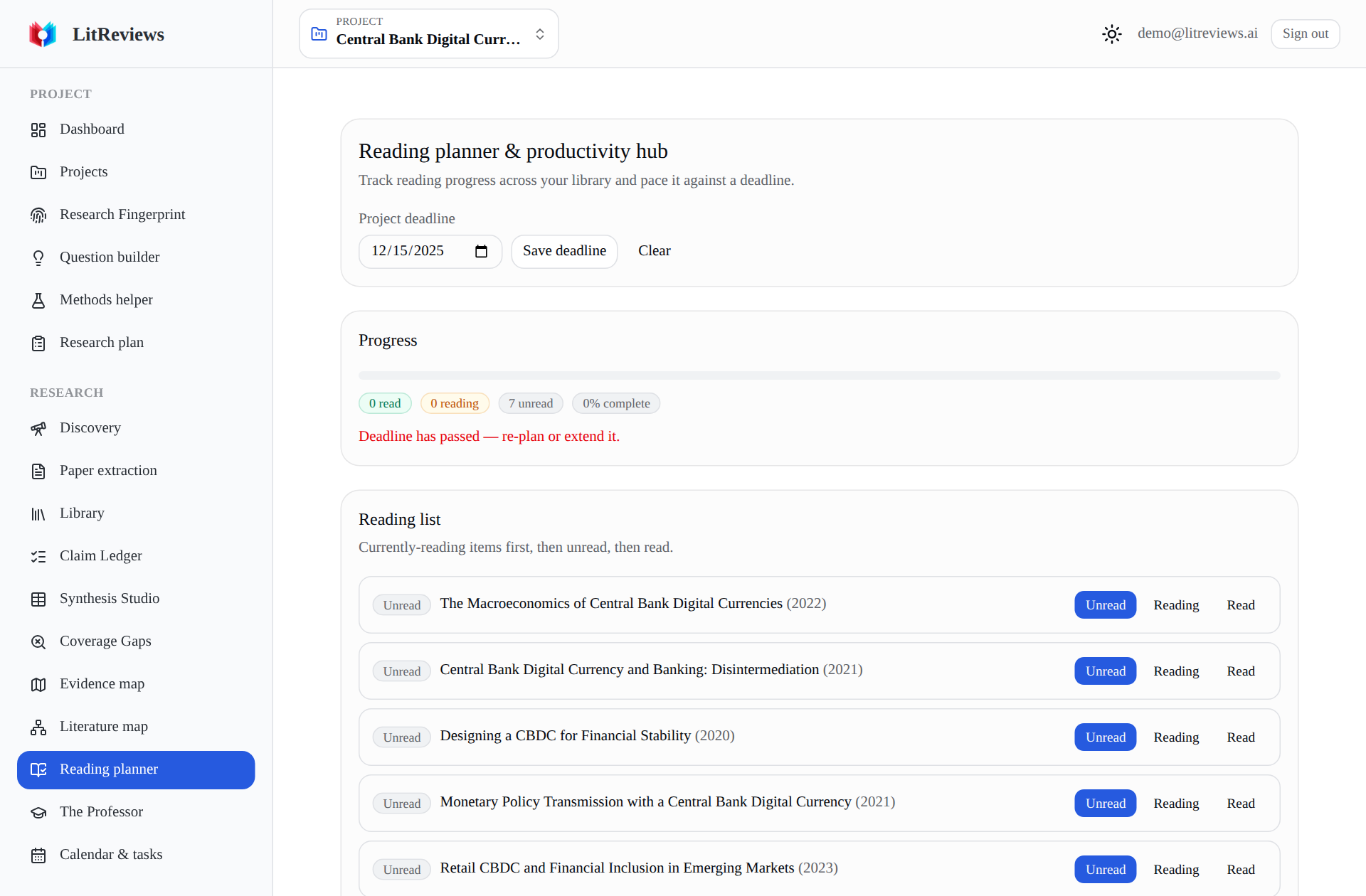
Task: Click the Literature map network icon
Action: pyautogui.click(x=38, y=727)
